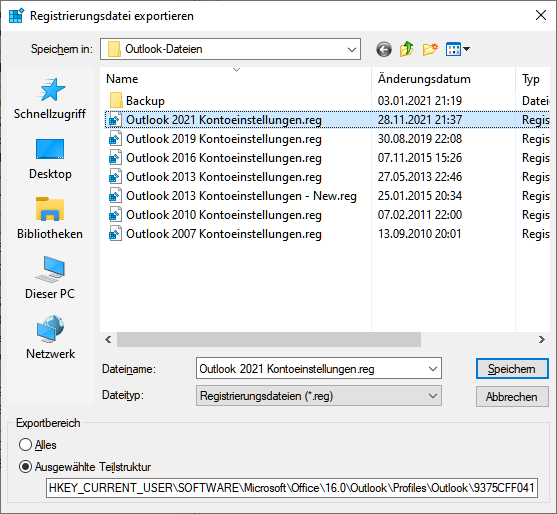557x514 pixels.
Task: Sort by the Name column header
Action: coord(236,79)
